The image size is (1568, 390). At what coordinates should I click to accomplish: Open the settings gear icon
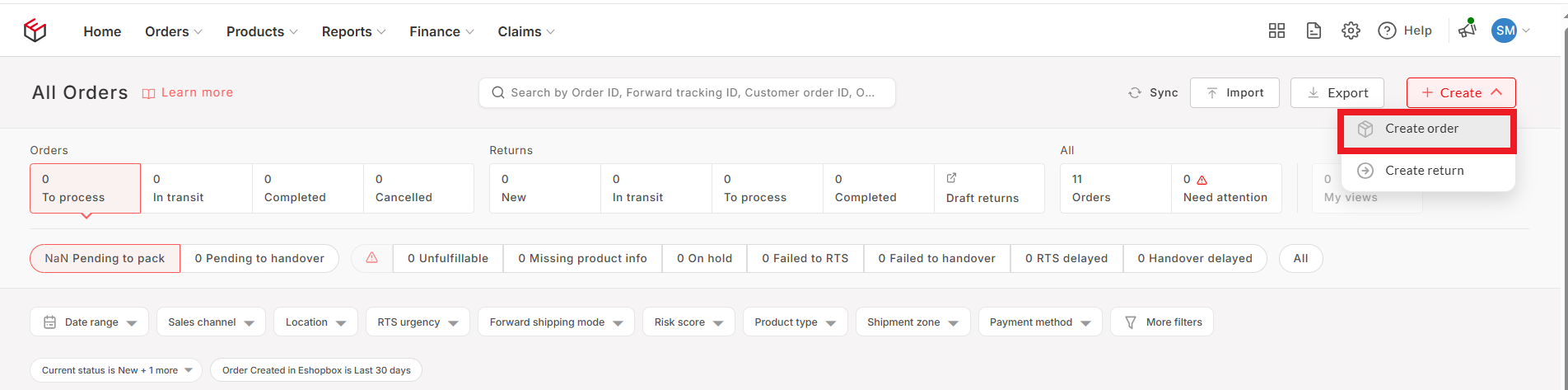pos(1351,31)
